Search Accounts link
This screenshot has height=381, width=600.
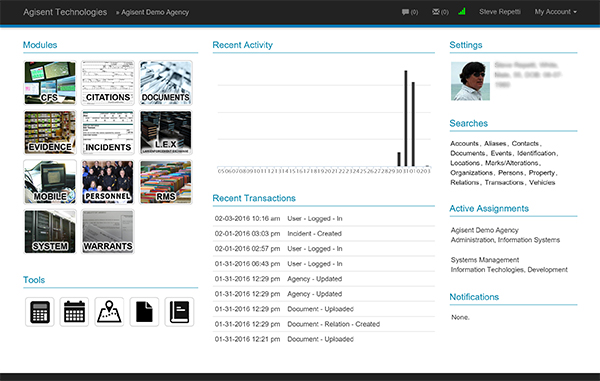pyautogui.click(x=465, y=143)
